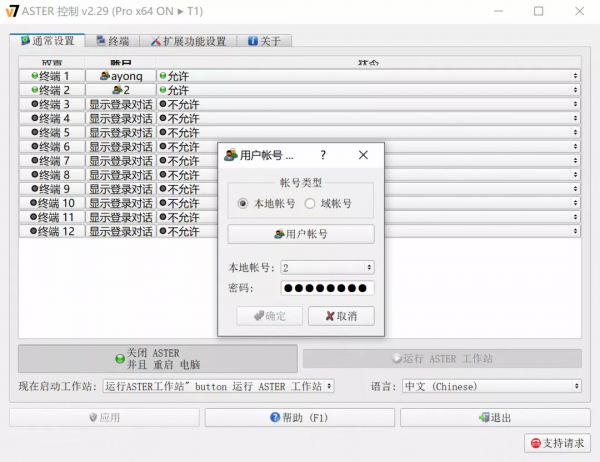
Task: Click the red 支持请求 support icon
Action: point(535,443)
